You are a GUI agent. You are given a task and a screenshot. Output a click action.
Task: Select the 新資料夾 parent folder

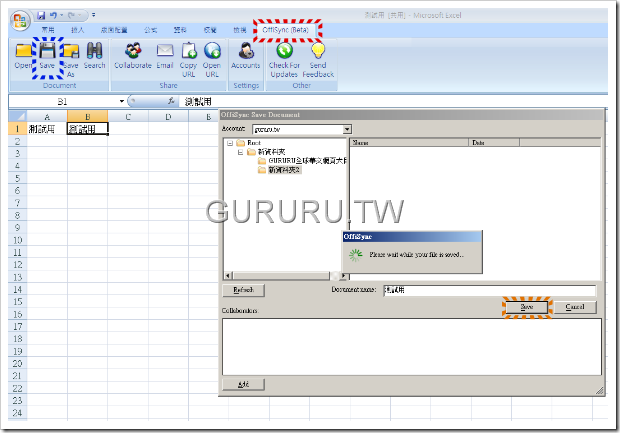click(271, 152)
